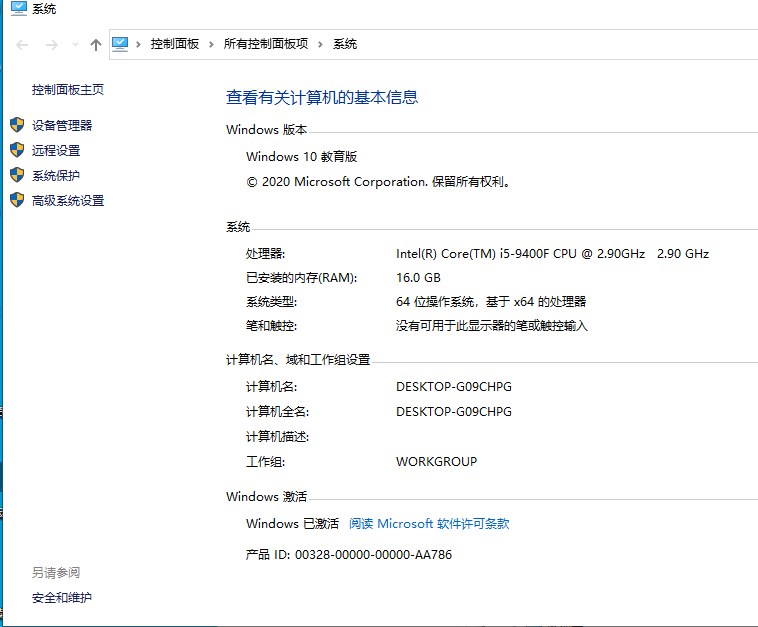Open the 安全和维护 link
The image size is (758, 627).
click(61, 598)
